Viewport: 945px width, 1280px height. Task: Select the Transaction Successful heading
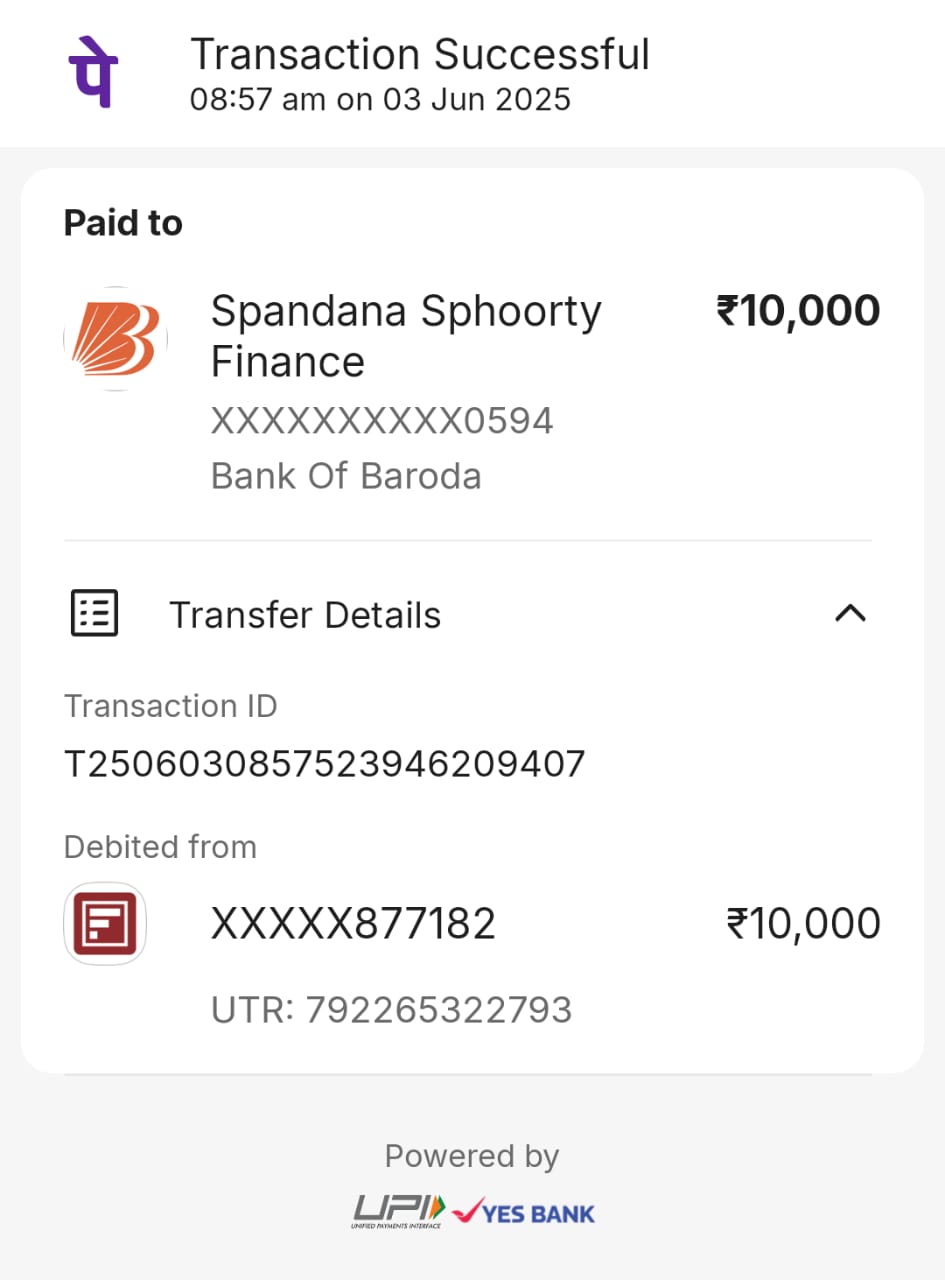pos(420,54)
